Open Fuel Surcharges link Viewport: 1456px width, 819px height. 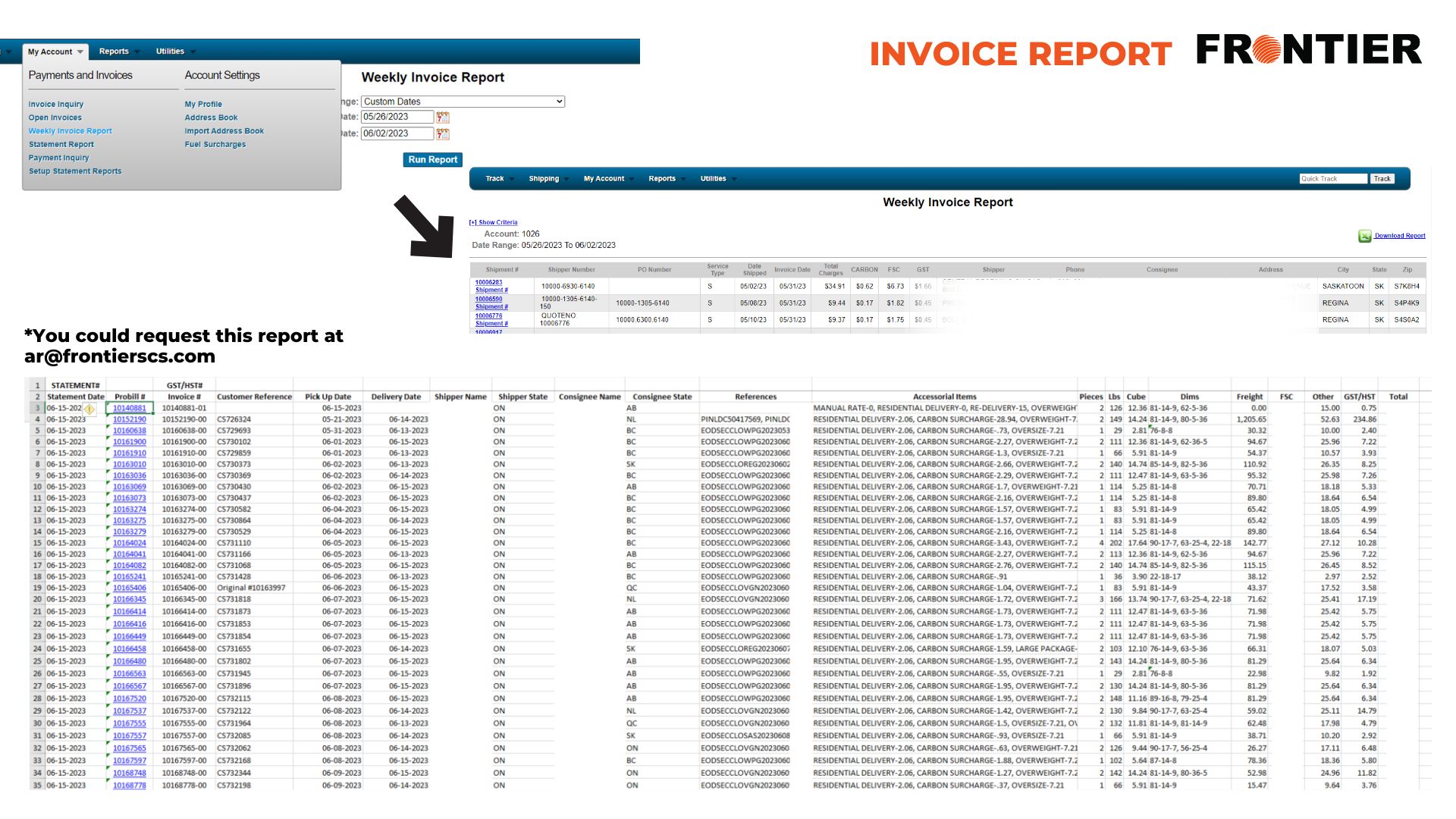coord(215,145)
